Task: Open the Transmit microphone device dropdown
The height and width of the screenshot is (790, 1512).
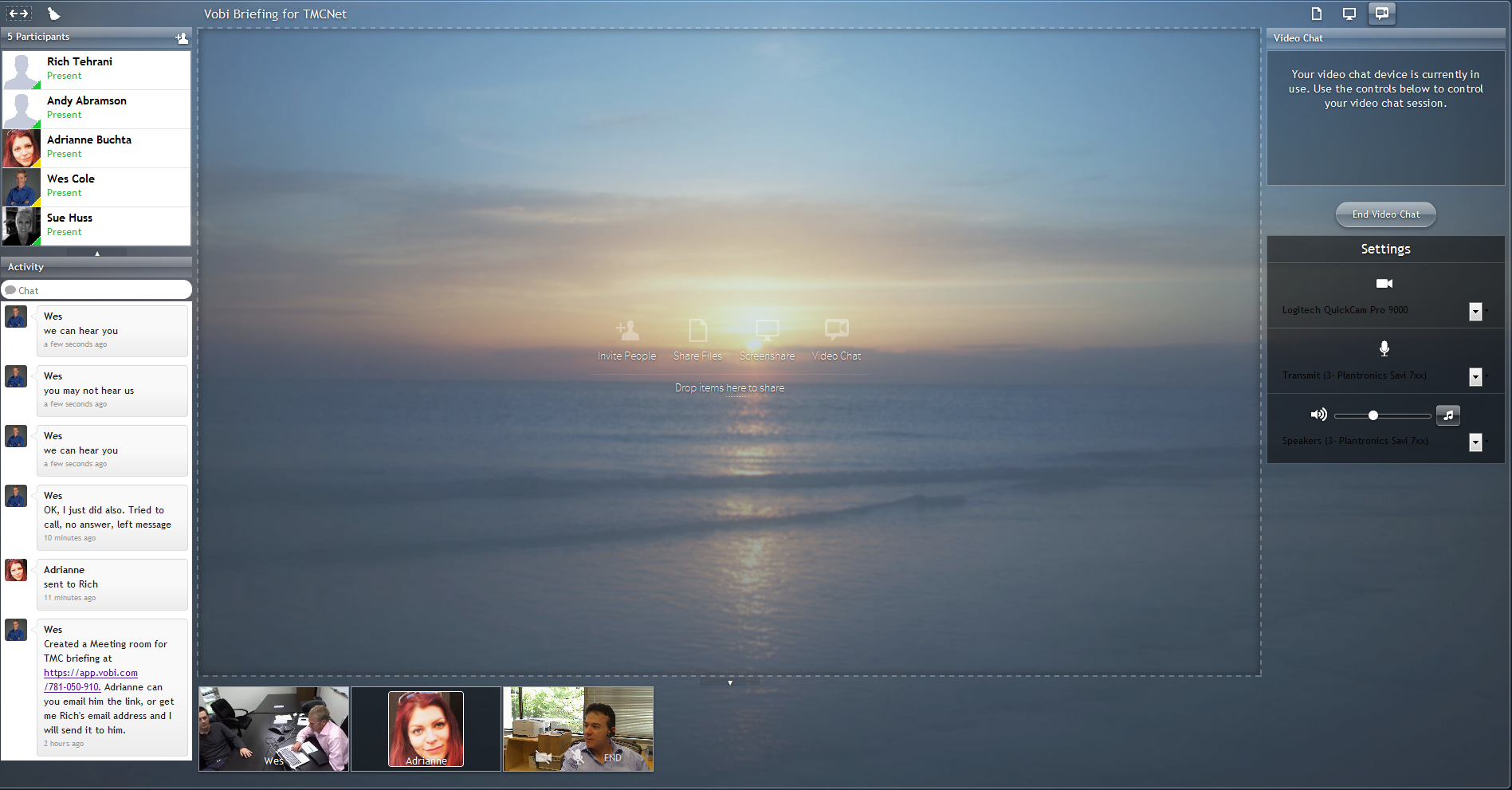Action: click(1475, 377)
